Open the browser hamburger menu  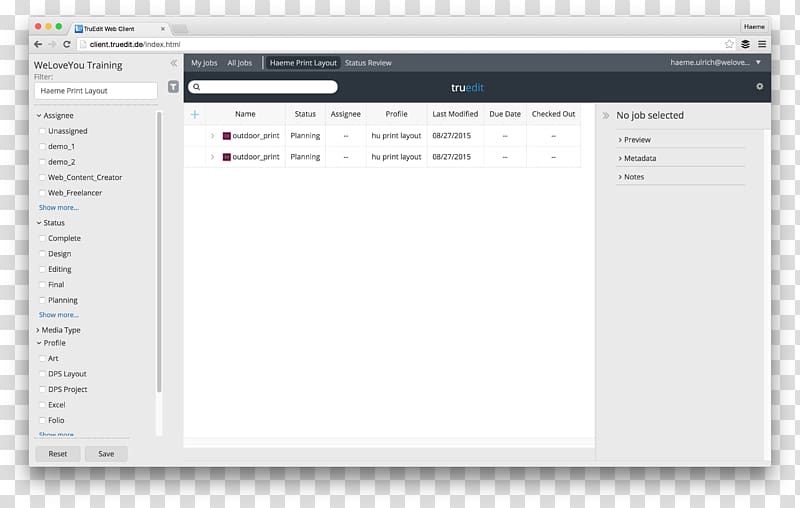[x=762, y=44]
